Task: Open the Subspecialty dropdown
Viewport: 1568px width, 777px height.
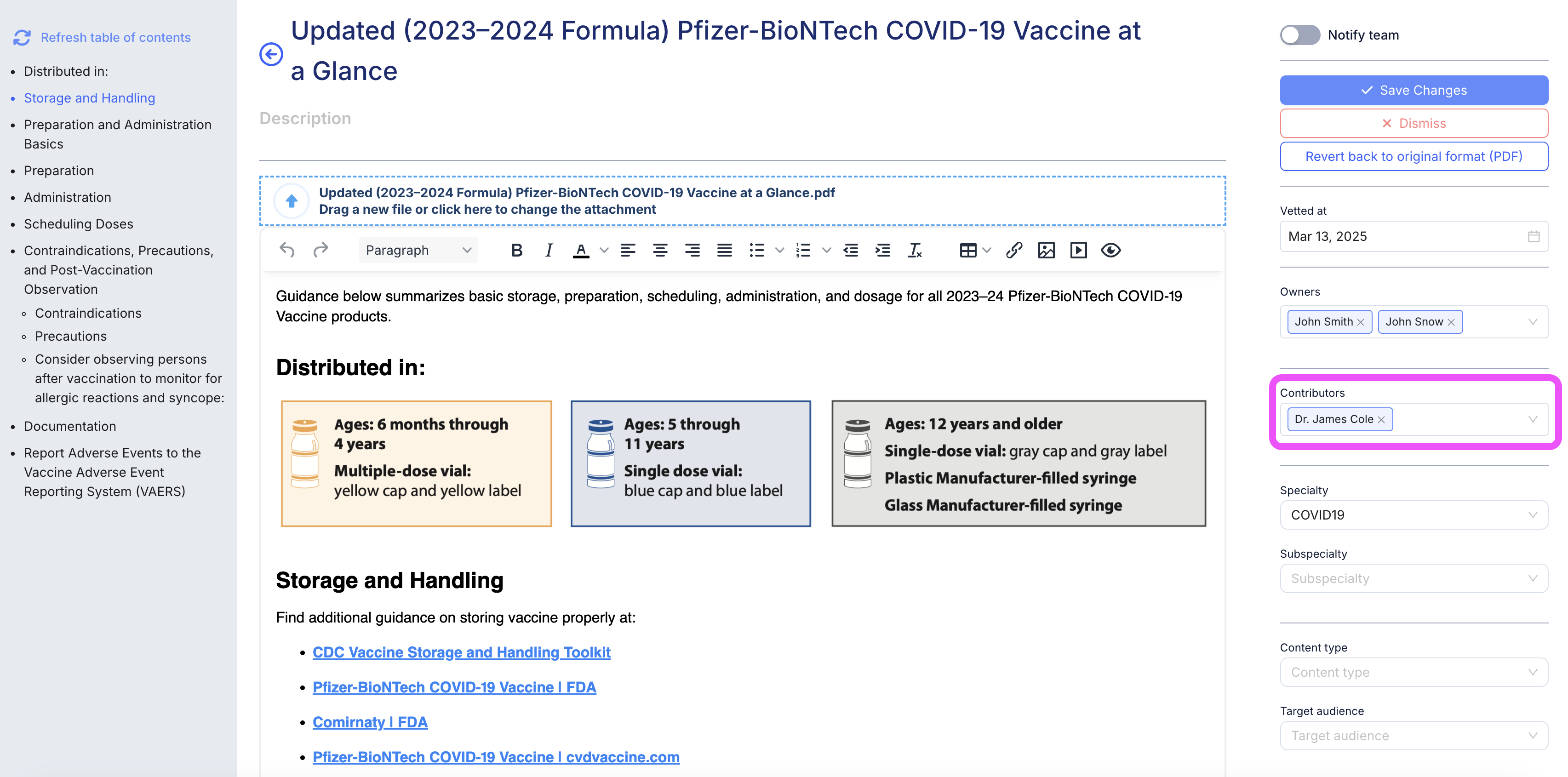Action: click(1414, 578)
